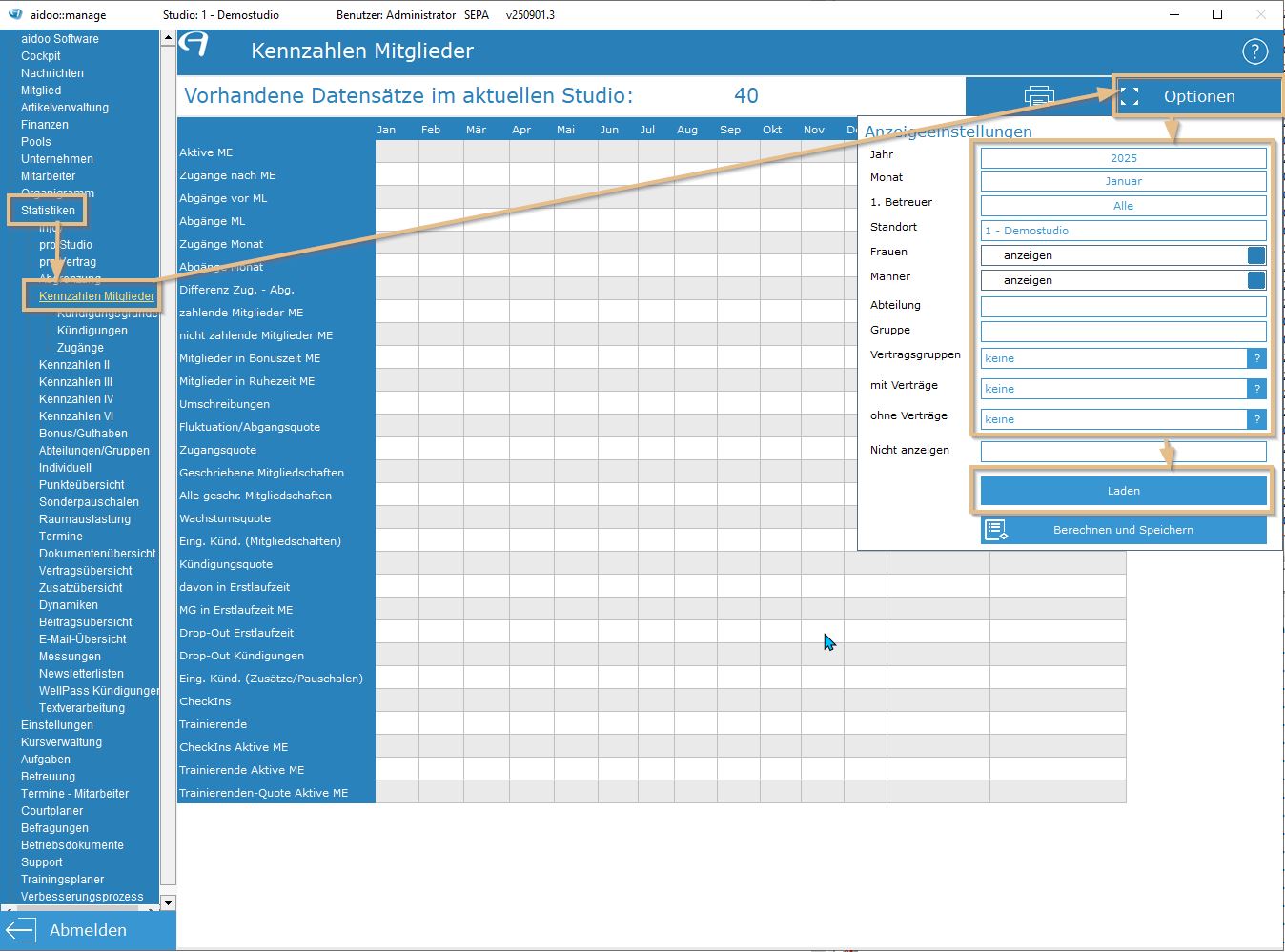The image size is (1285, 952).
Task: Click the Jan column header
Action: 386,130
